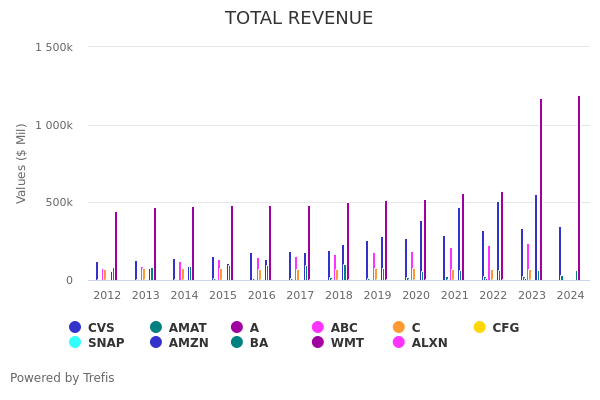Viewport: 600px width, 400px height.
Task: Click the 2021 x-axis year label
Action: click(454, 296)
